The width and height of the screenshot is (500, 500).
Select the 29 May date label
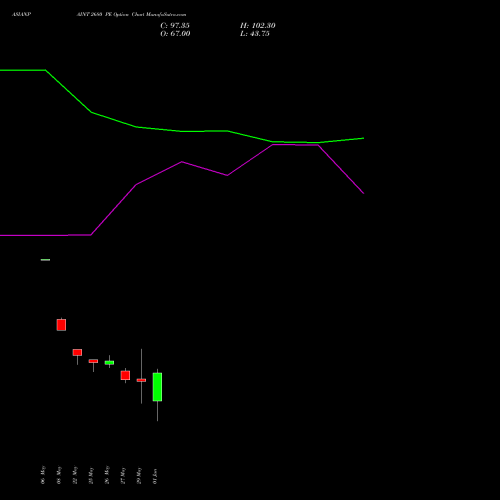[139, 475]
